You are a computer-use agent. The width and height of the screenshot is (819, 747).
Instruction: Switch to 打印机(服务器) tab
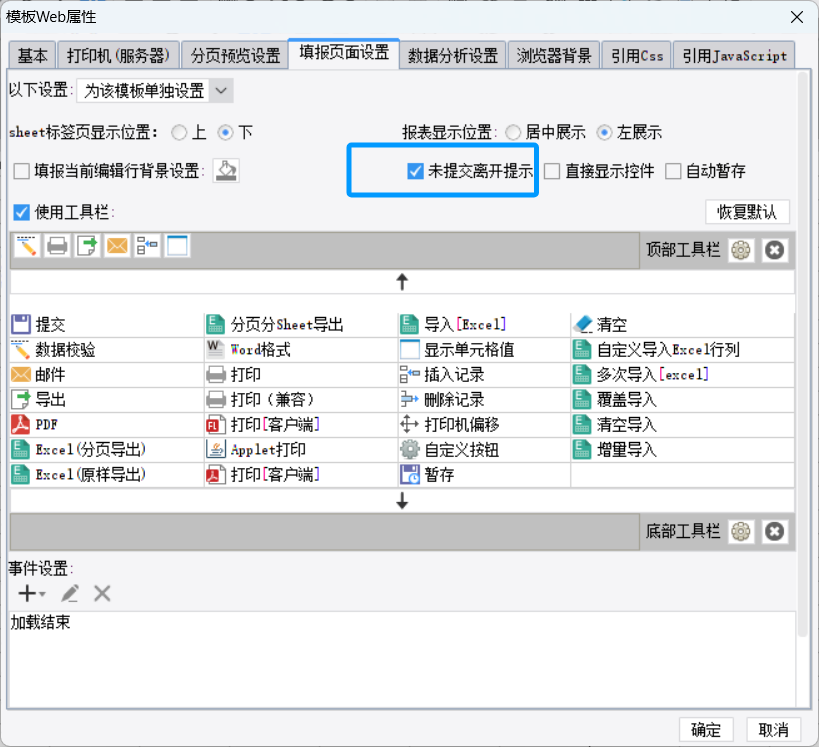point(118,55)
